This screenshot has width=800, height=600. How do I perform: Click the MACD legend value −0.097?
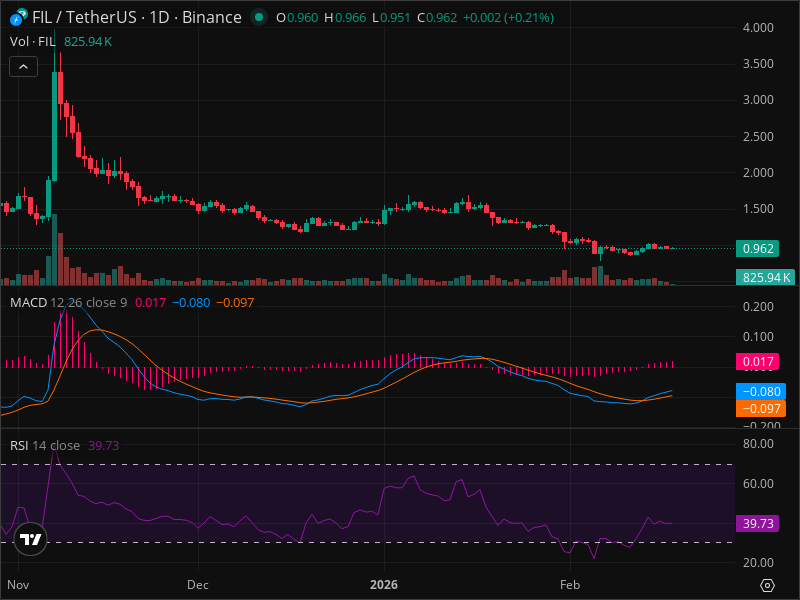point(235,303)
